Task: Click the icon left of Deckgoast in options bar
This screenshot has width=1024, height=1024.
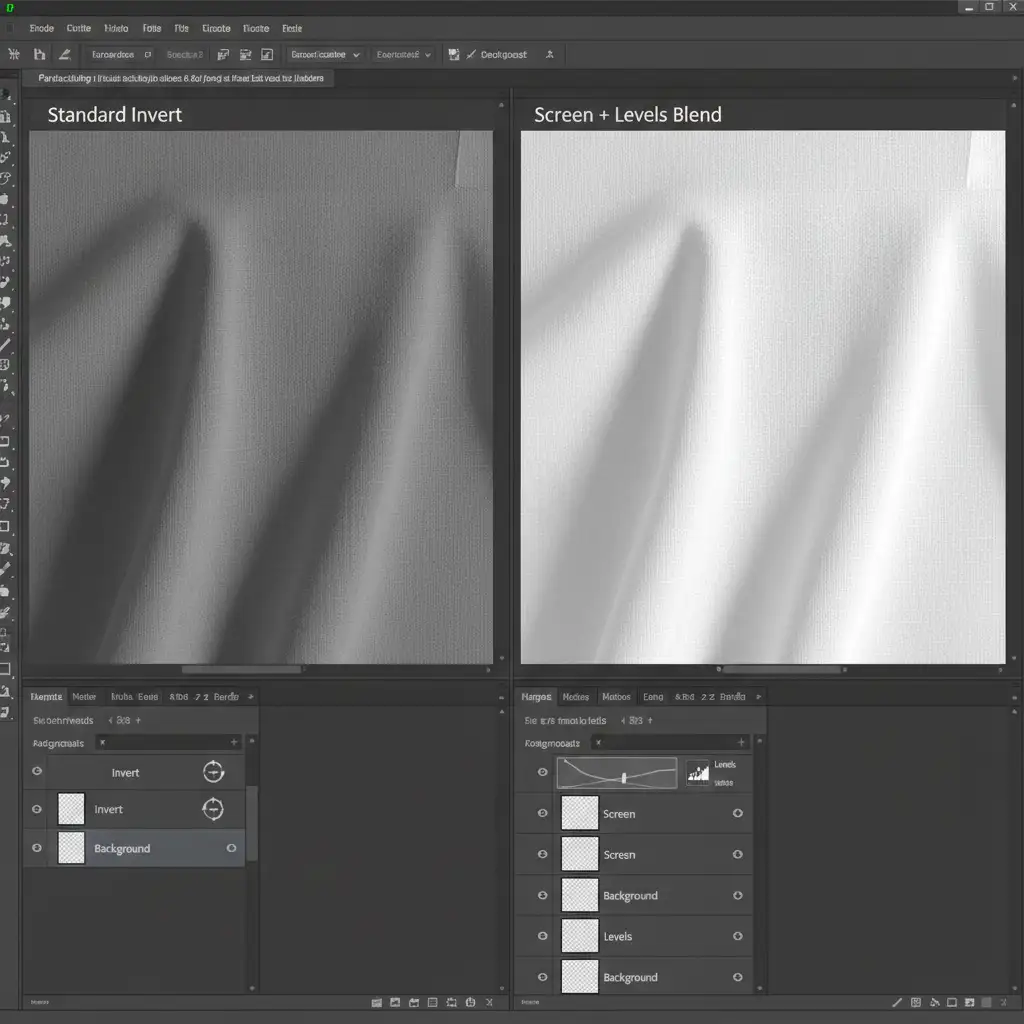Action: 454,55
